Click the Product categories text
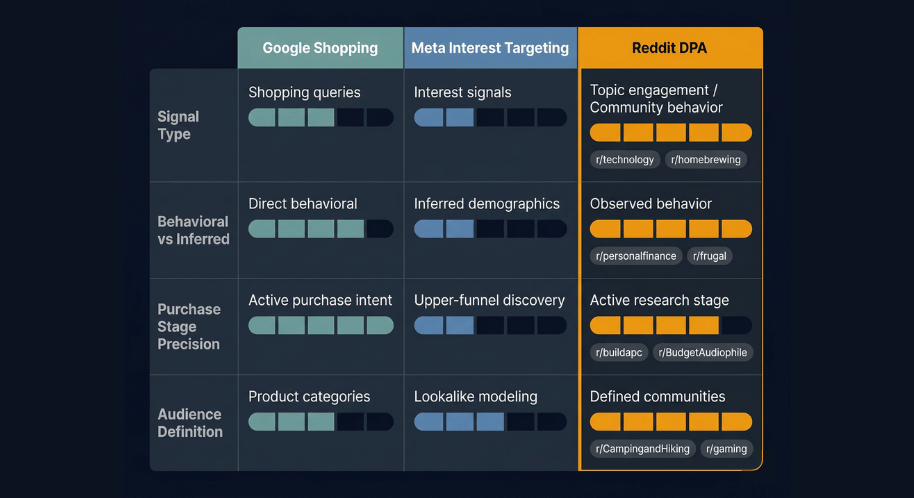 pyautogui.click(x=309, y=397)
